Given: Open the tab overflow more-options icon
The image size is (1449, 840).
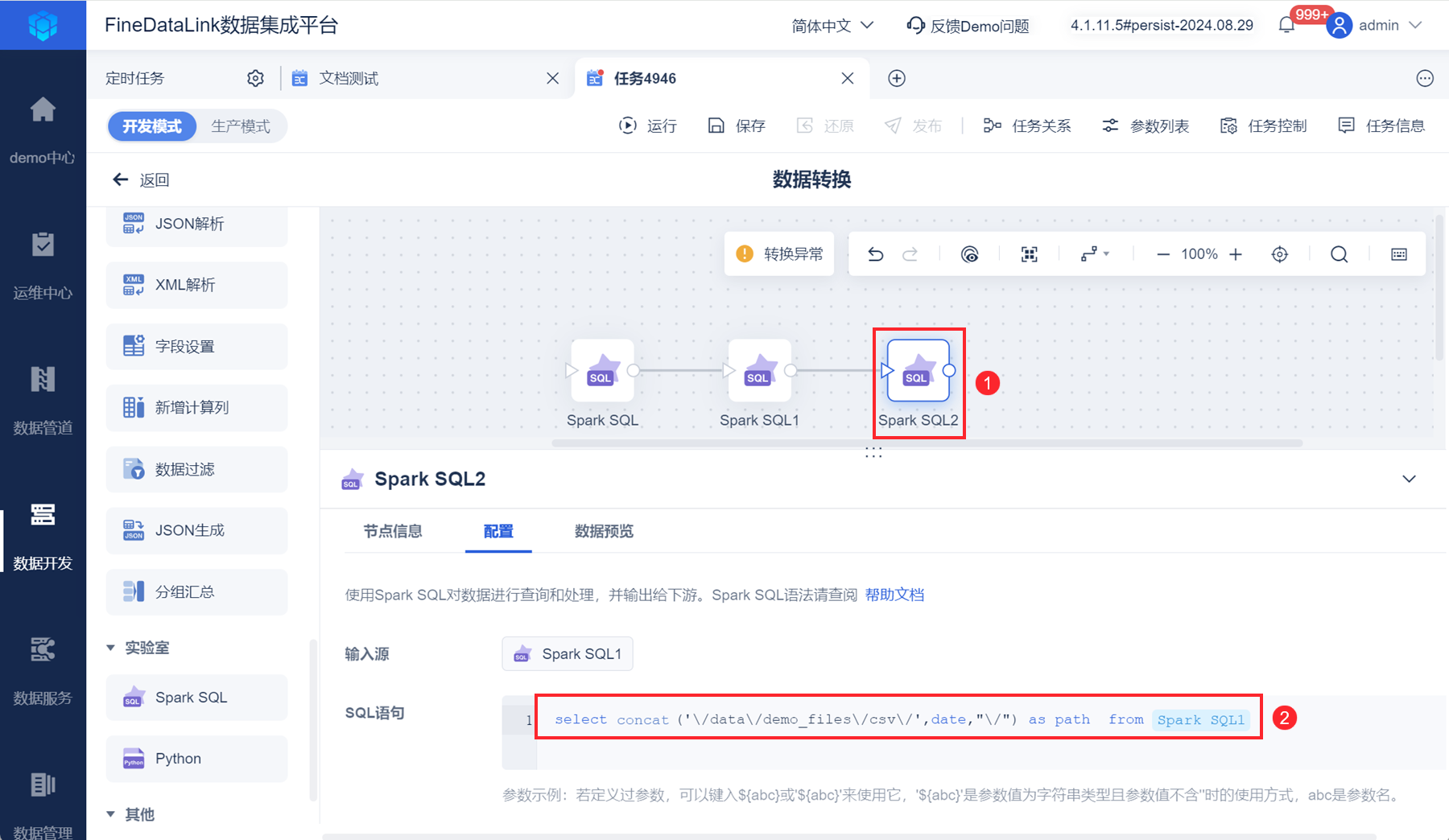Looking at the screenshot, I should [1425, 78].
